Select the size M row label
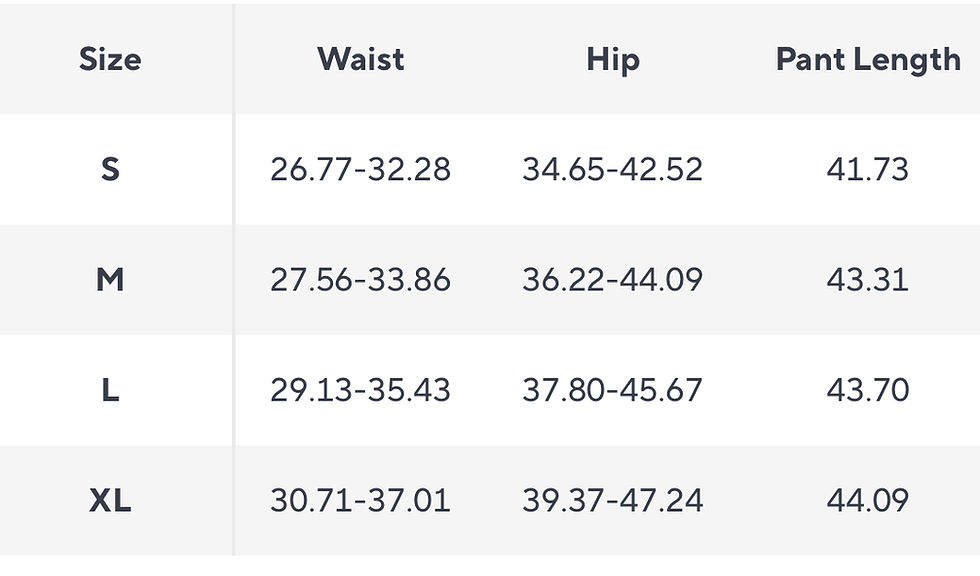The height and width of the screenshot is (576, 980). (x=110, y=279)
